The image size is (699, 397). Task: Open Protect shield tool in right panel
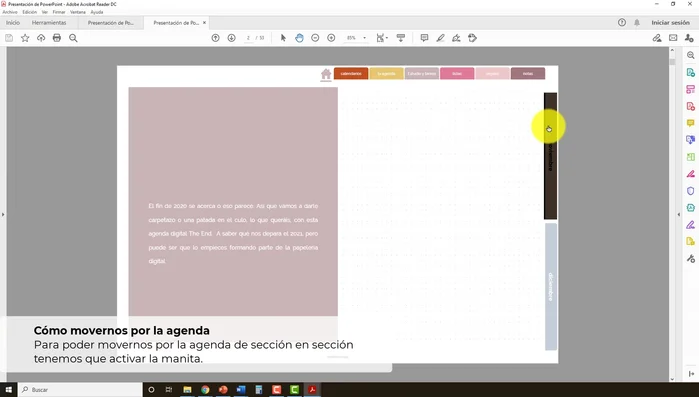(691, 191)
